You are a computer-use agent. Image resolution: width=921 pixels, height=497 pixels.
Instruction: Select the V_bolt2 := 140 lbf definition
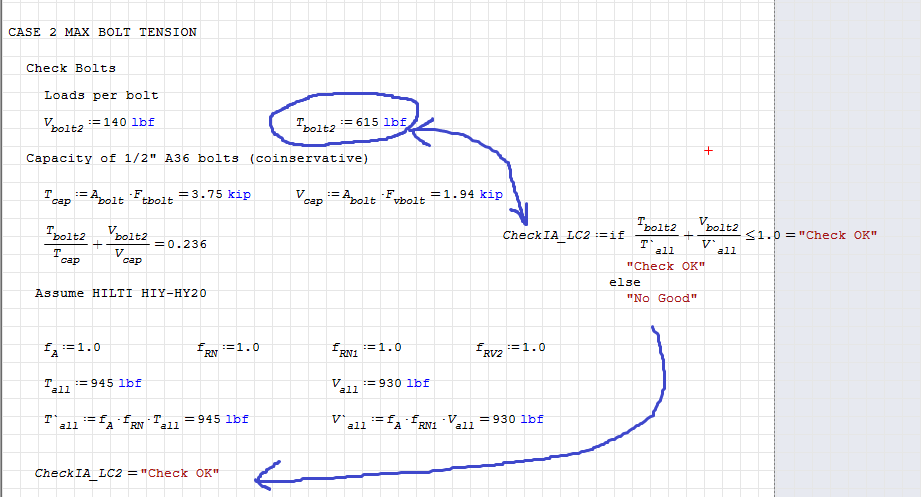[99, 122]
